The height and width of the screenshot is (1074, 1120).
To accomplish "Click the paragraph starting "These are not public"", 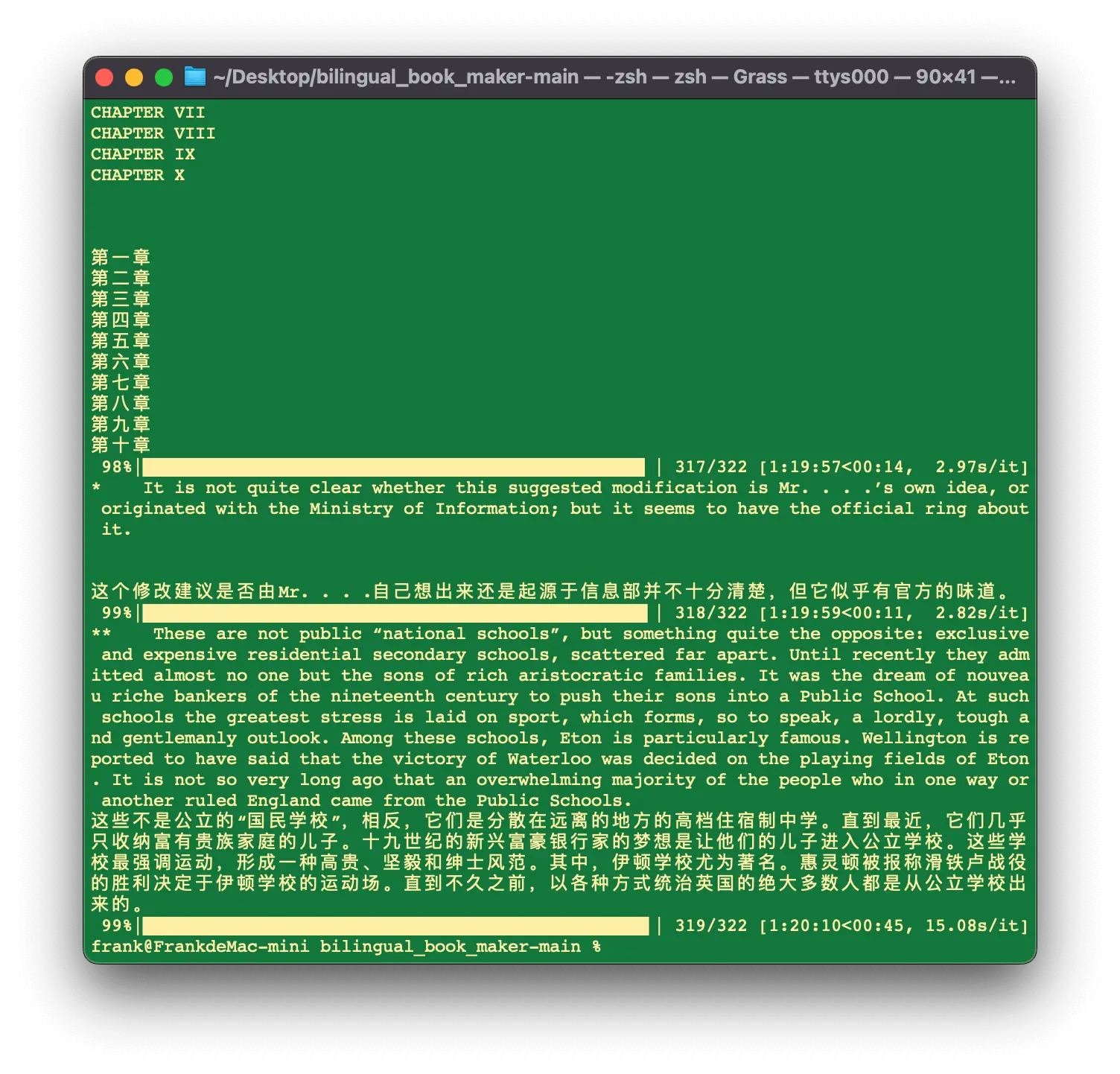I will (559, 717).
